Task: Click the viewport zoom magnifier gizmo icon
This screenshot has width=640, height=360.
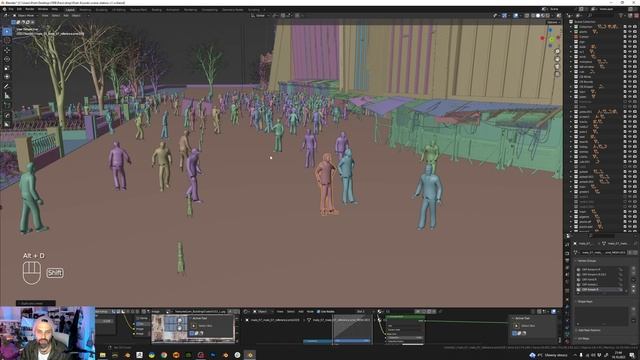Action: [x=557, y=51]
